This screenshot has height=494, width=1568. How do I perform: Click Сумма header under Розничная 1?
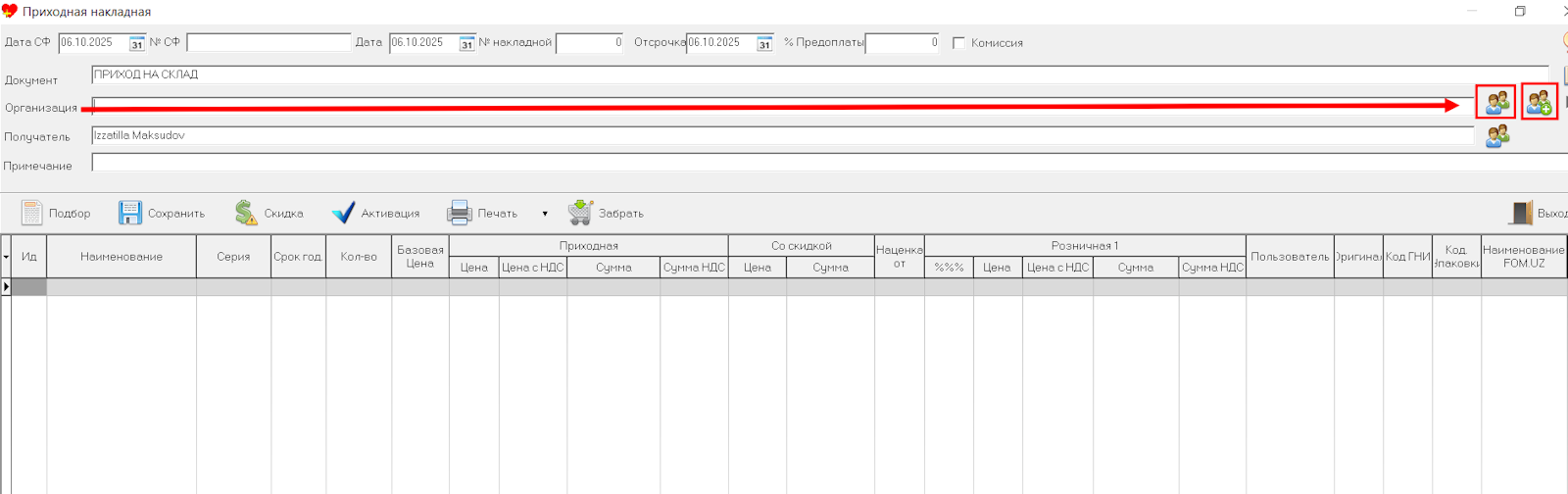pyautogui.click(x=1136, y=268)
